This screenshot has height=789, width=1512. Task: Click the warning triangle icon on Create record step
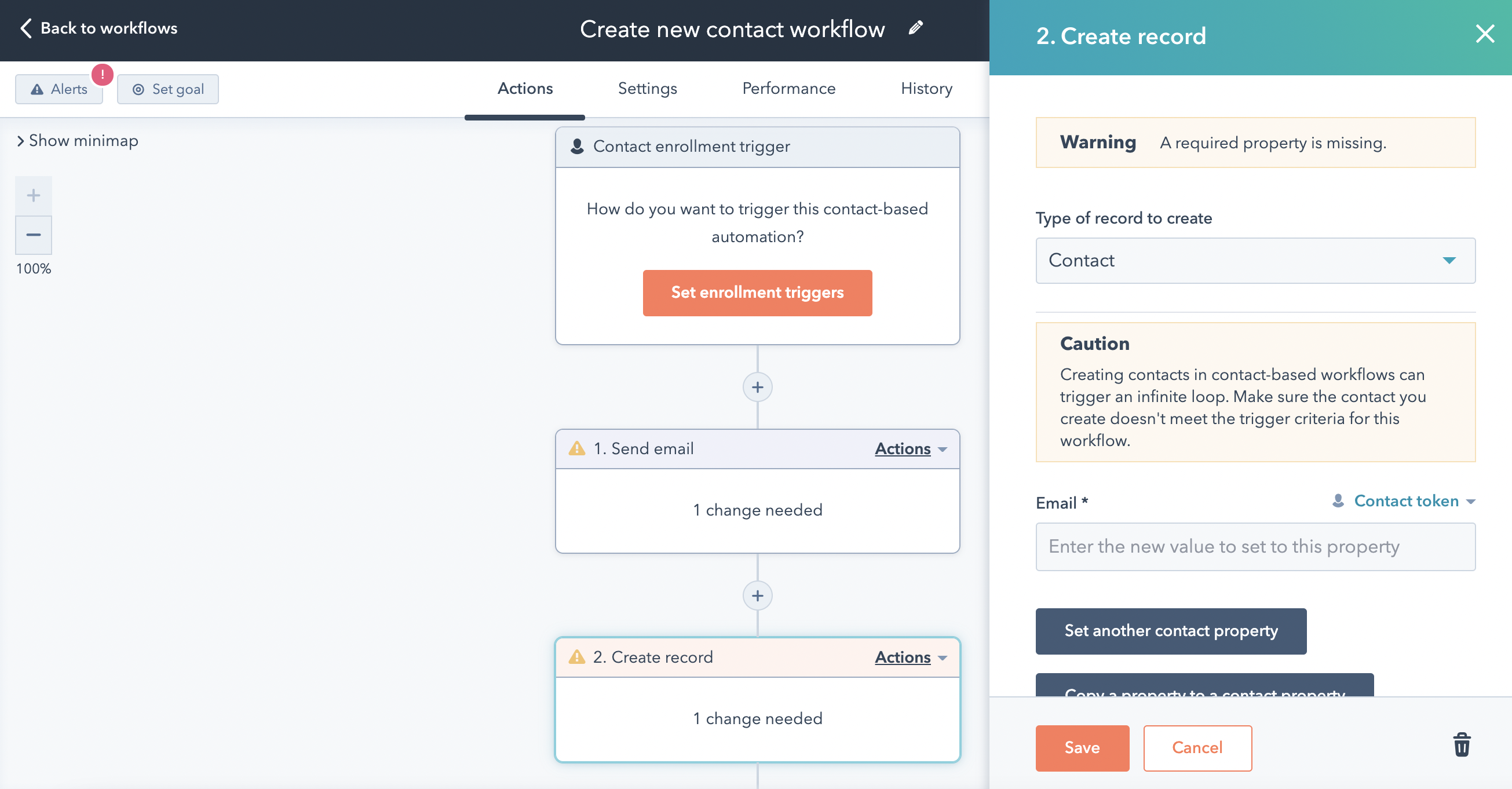click(578, 656)
